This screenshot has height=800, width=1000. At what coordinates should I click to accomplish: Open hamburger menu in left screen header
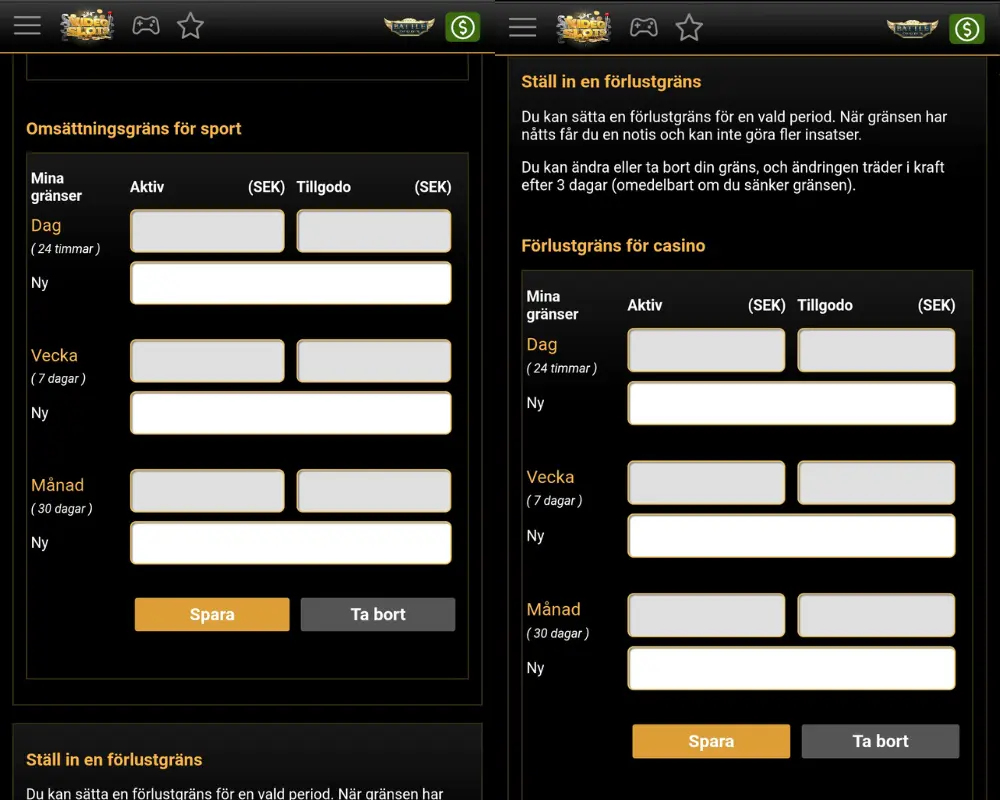tap(28, 26)
